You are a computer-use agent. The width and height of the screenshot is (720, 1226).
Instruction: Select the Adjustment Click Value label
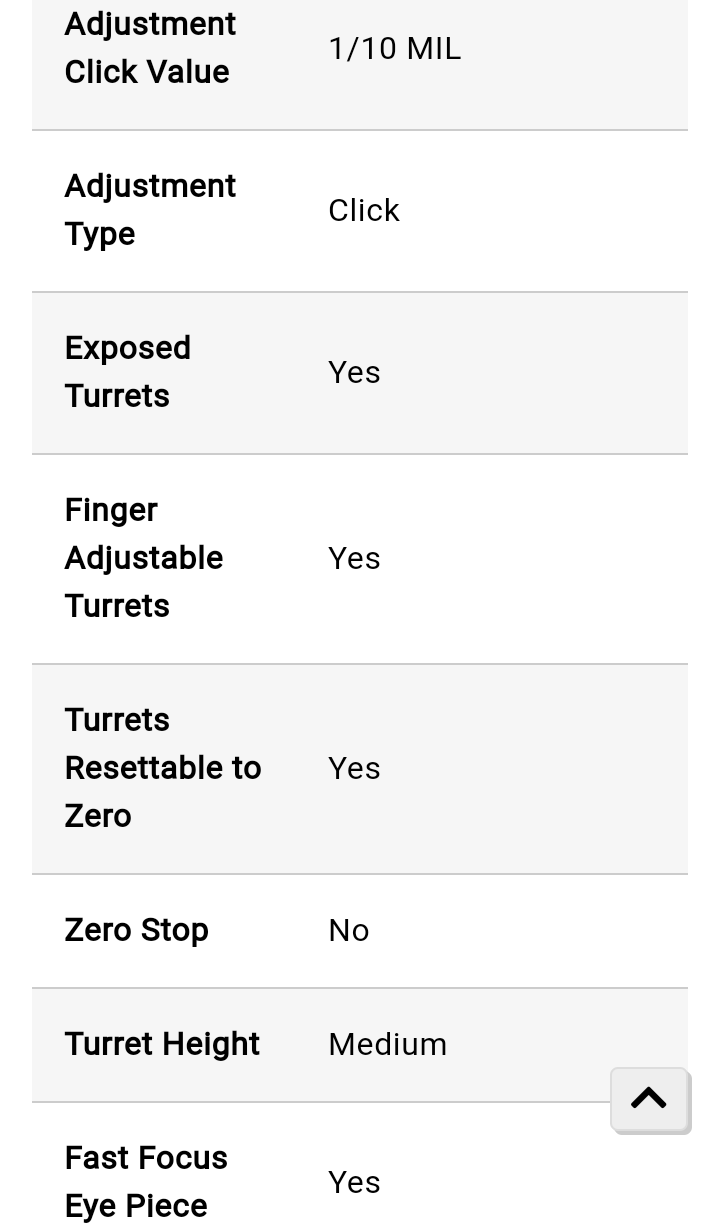coord(150,48)
